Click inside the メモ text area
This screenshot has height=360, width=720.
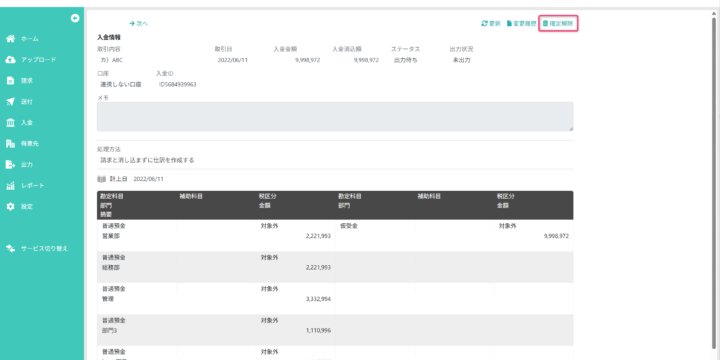click(x=335, y=116)
